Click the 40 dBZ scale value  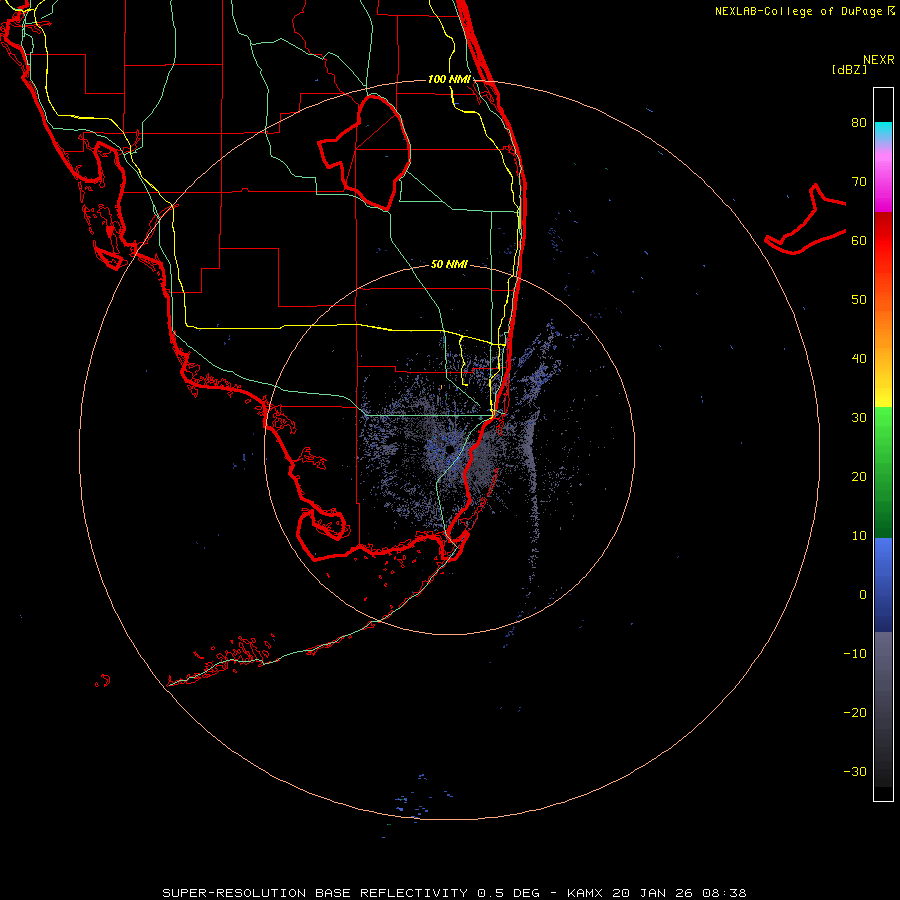859,359
